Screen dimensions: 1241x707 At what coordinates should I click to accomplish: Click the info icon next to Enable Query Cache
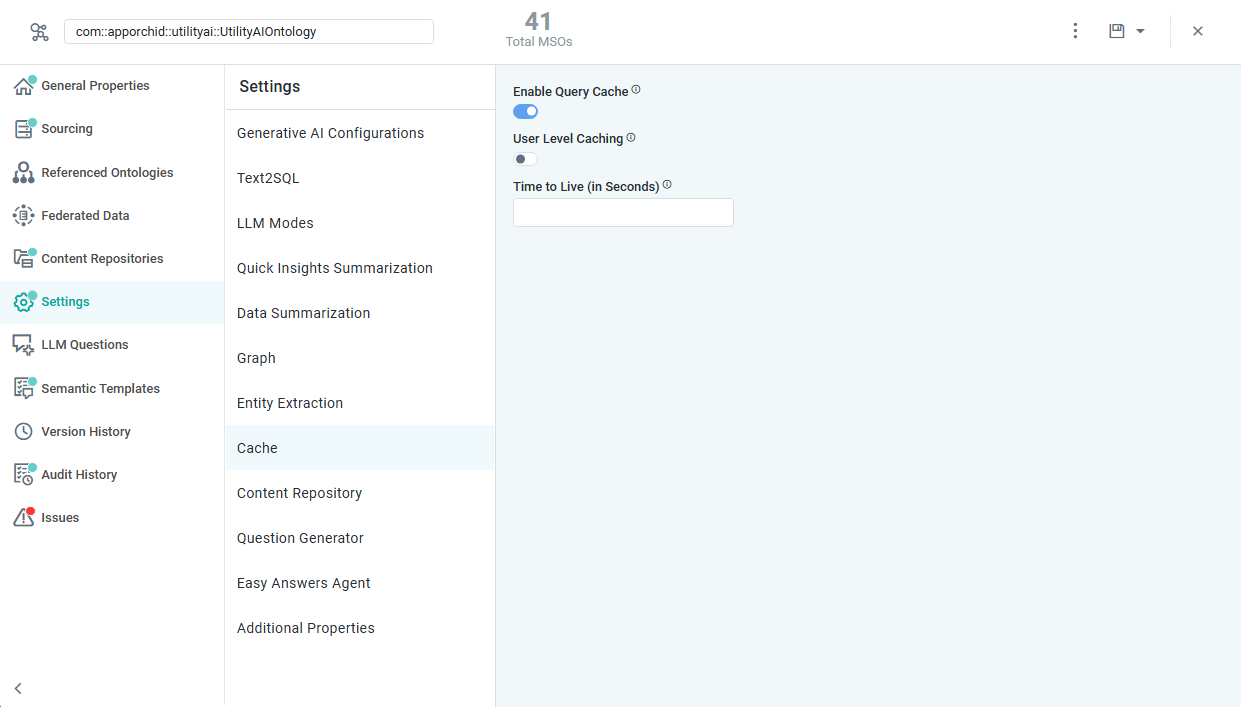click(636, 90)
